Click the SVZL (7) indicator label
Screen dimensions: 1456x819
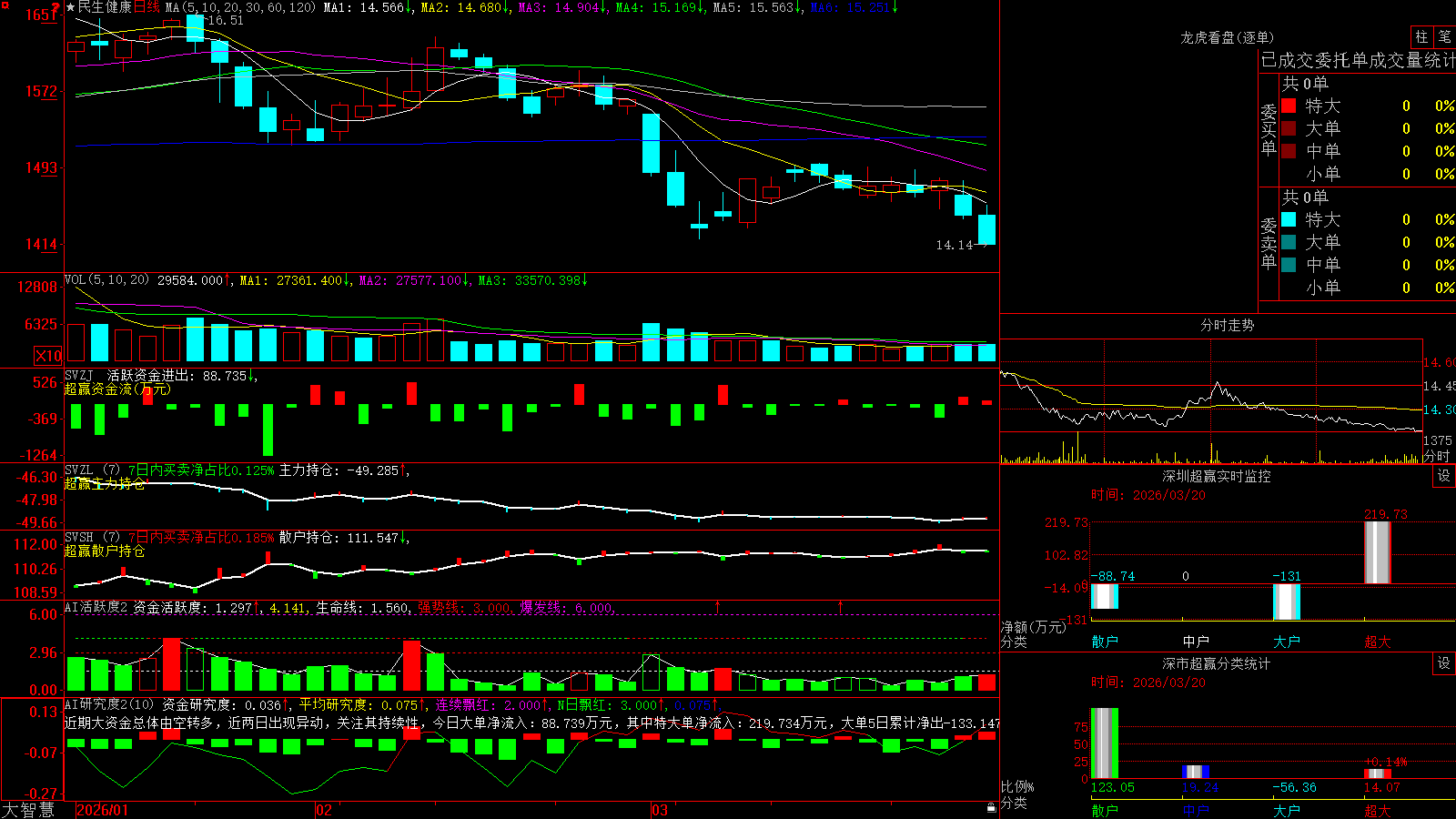92,470
